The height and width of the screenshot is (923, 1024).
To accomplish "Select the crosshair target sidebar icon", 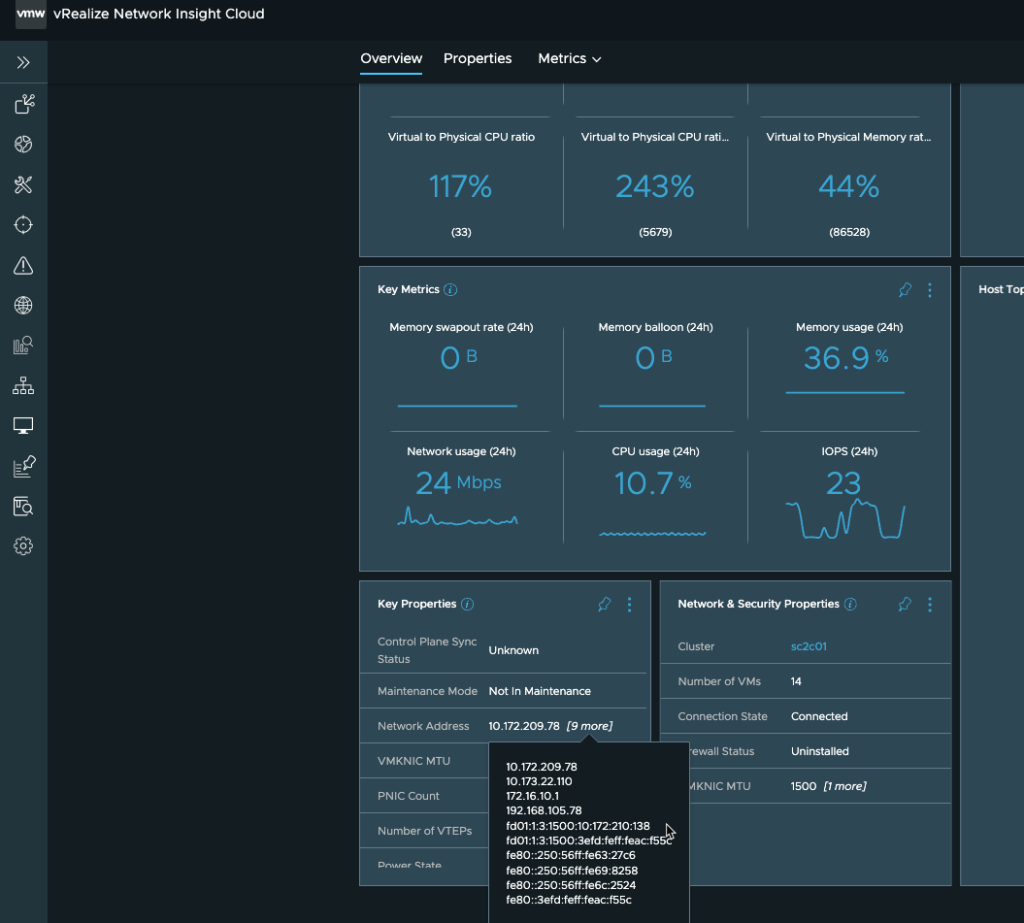I will pos(23,224).
